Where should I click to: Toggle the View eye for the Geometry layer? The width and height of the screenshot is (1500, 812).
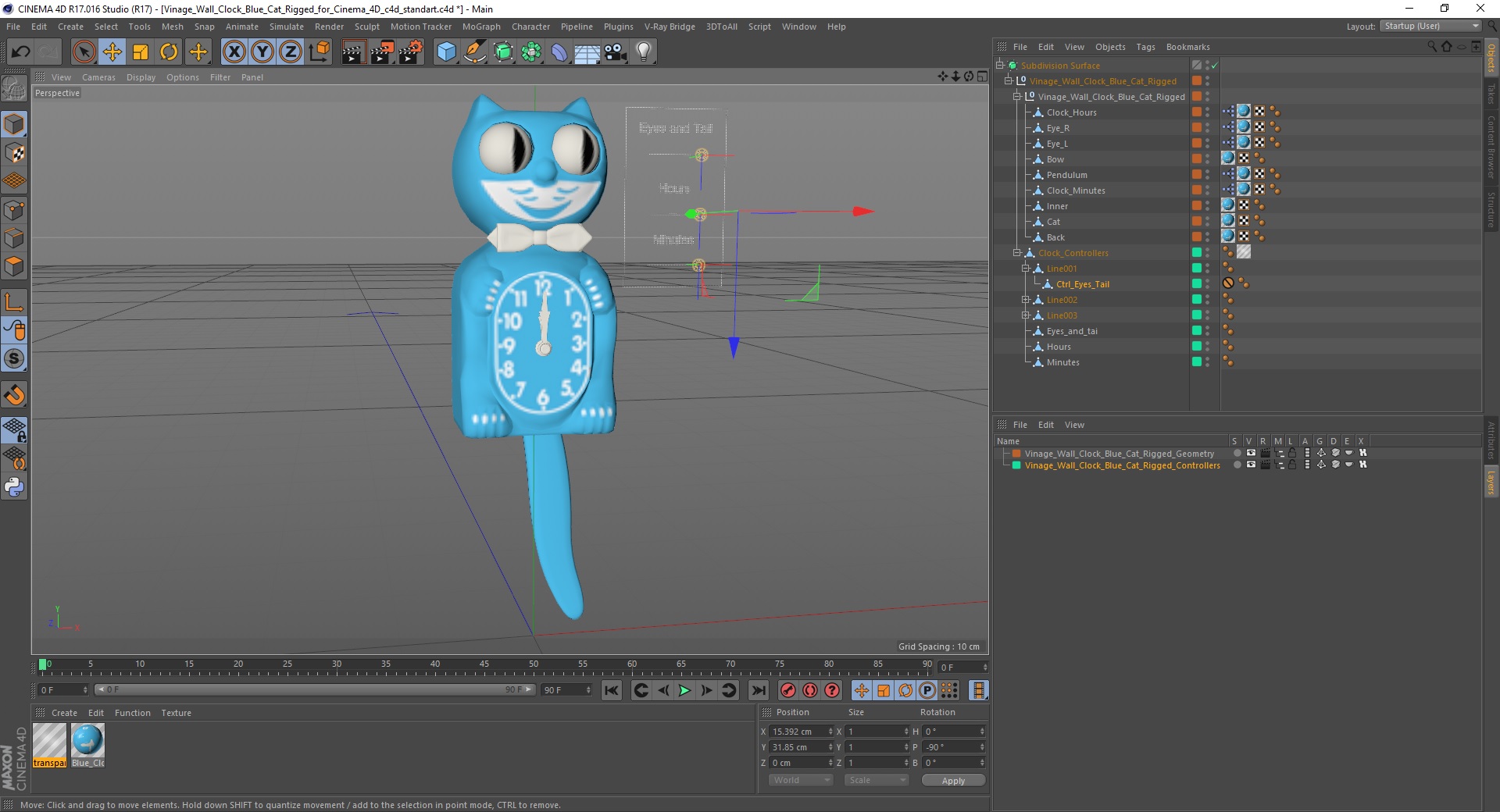[1251, 453]
